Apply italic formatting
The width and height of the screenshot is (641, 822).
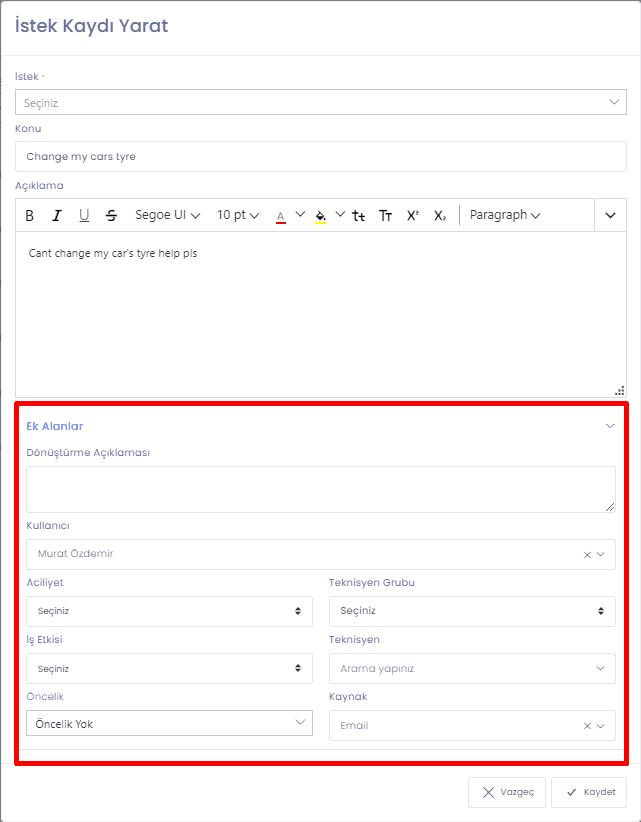tap(57, 215)
